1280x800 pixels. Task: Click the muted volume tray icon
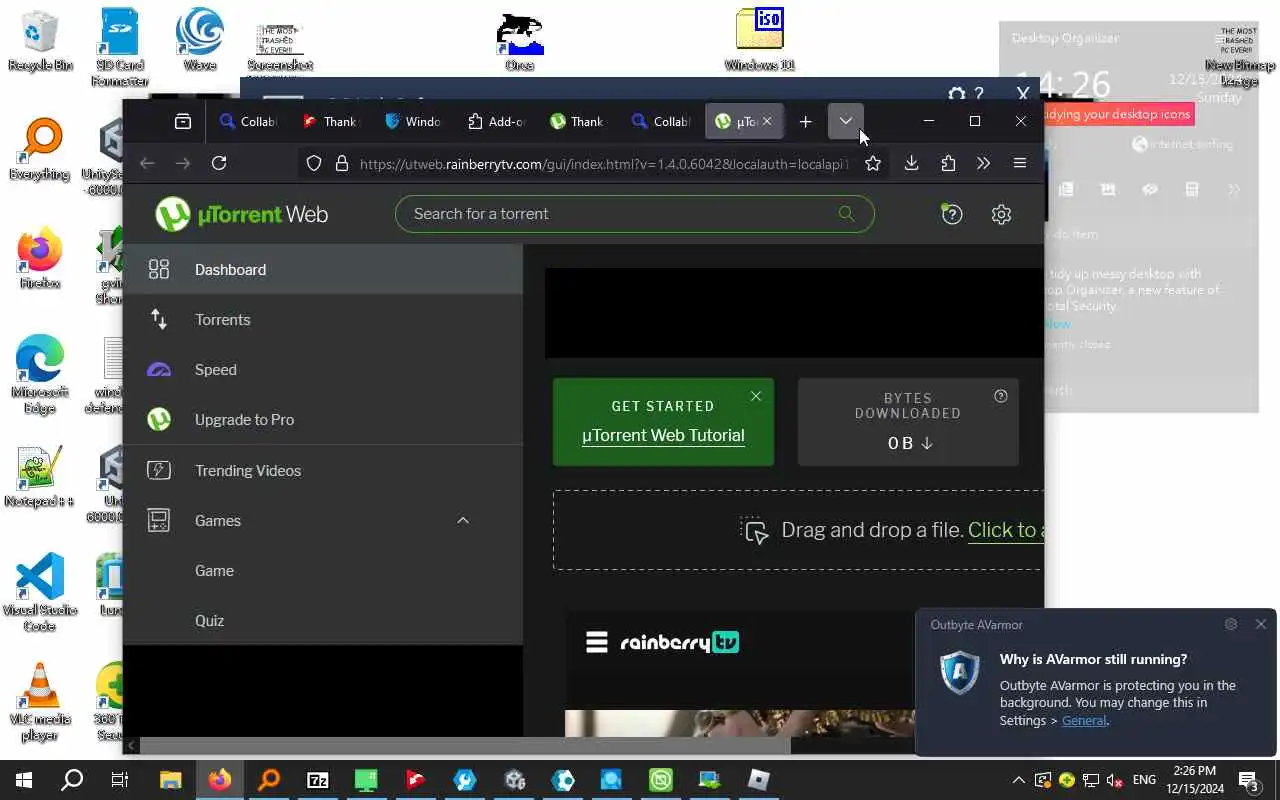click(x=1114, y=780)
